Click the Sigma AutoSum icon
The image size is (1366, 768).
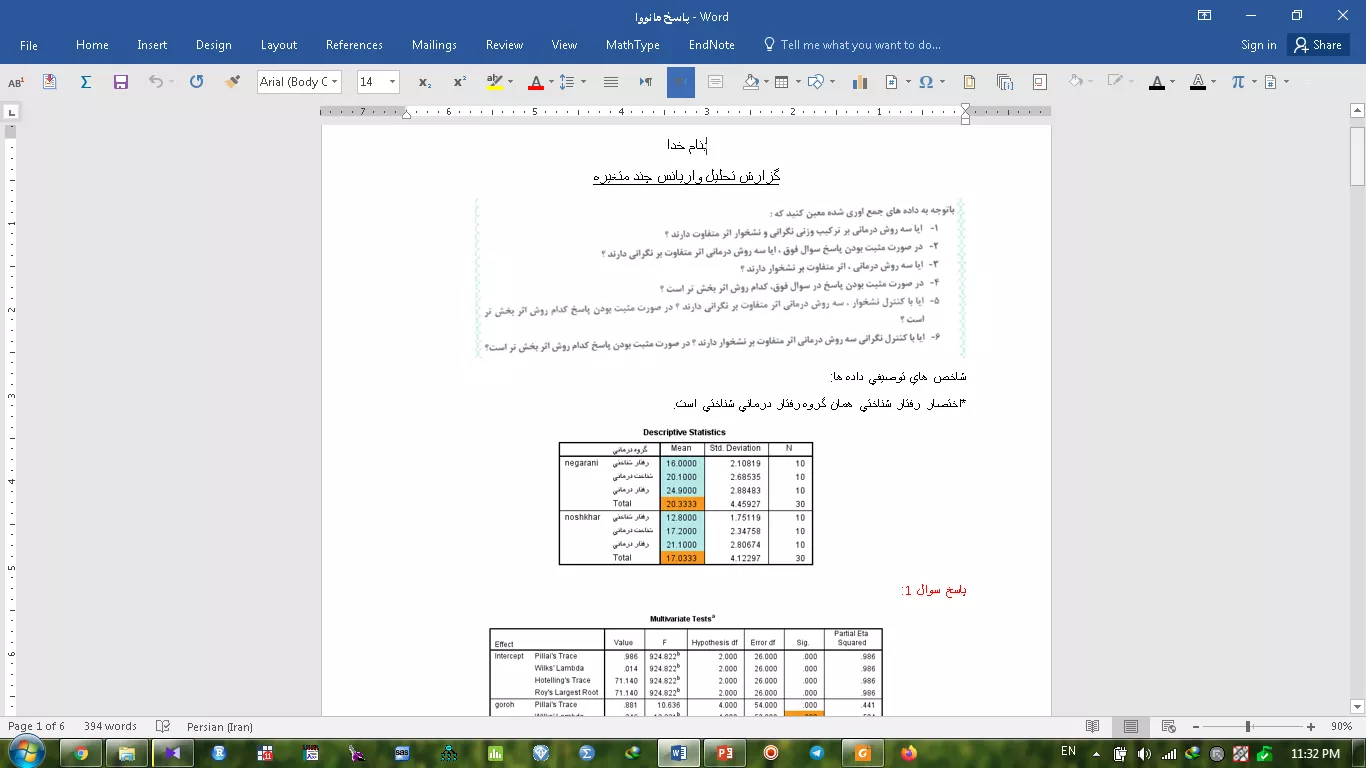[86, 82]
